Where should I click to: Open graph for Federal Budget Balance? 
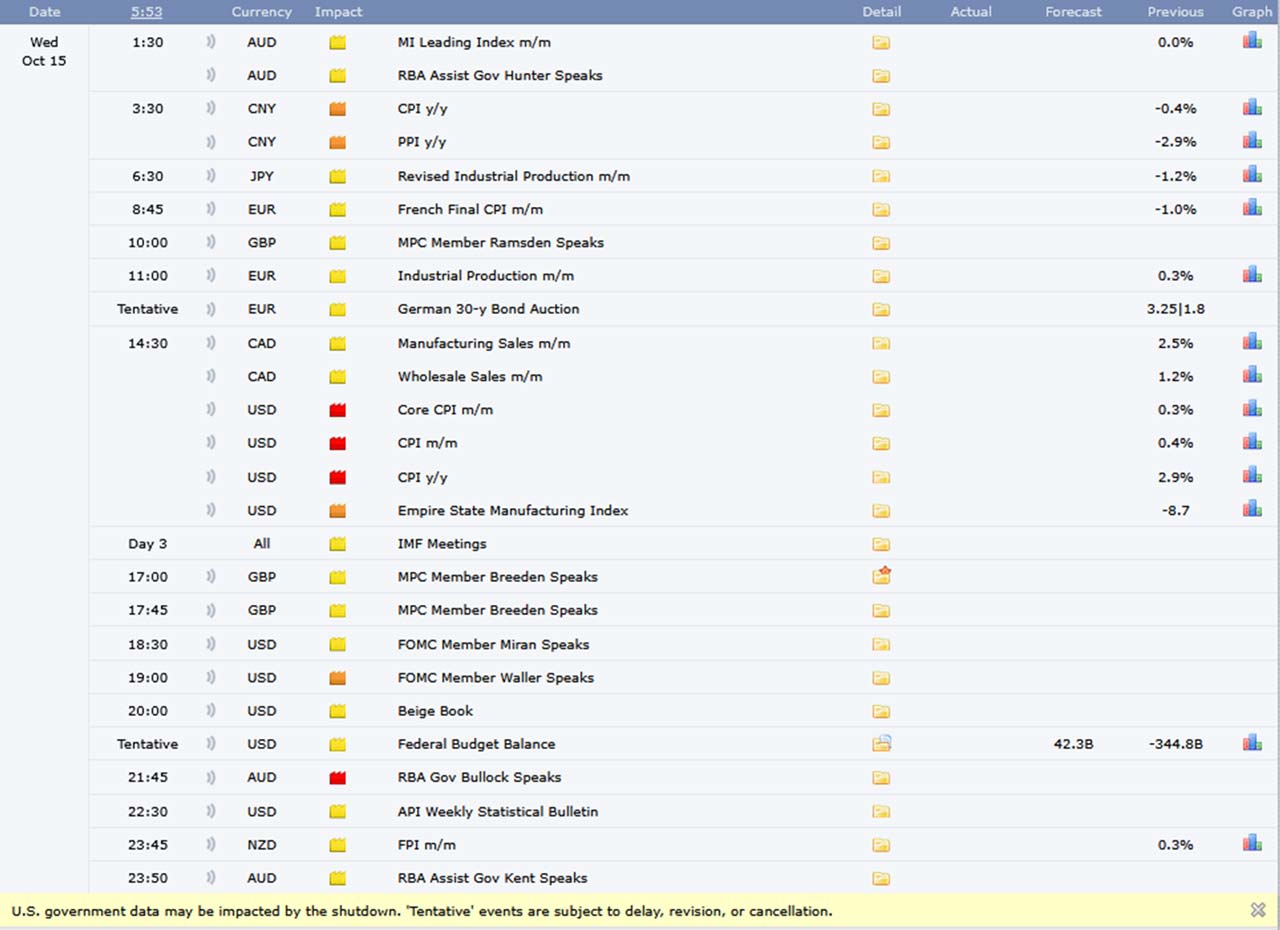1251,743
